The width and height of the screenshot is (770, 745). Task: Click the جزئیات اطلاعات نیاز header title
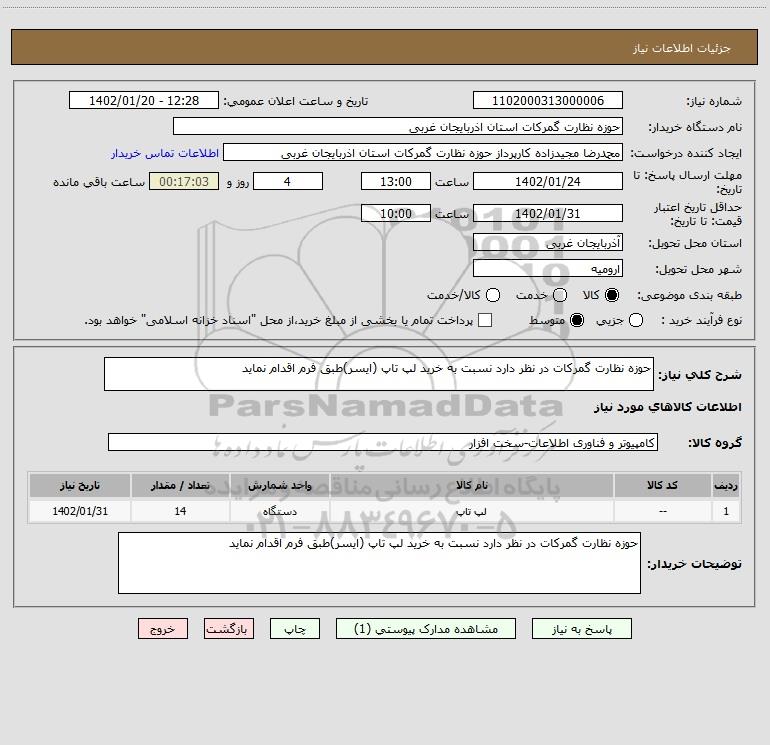coord(682,48)
